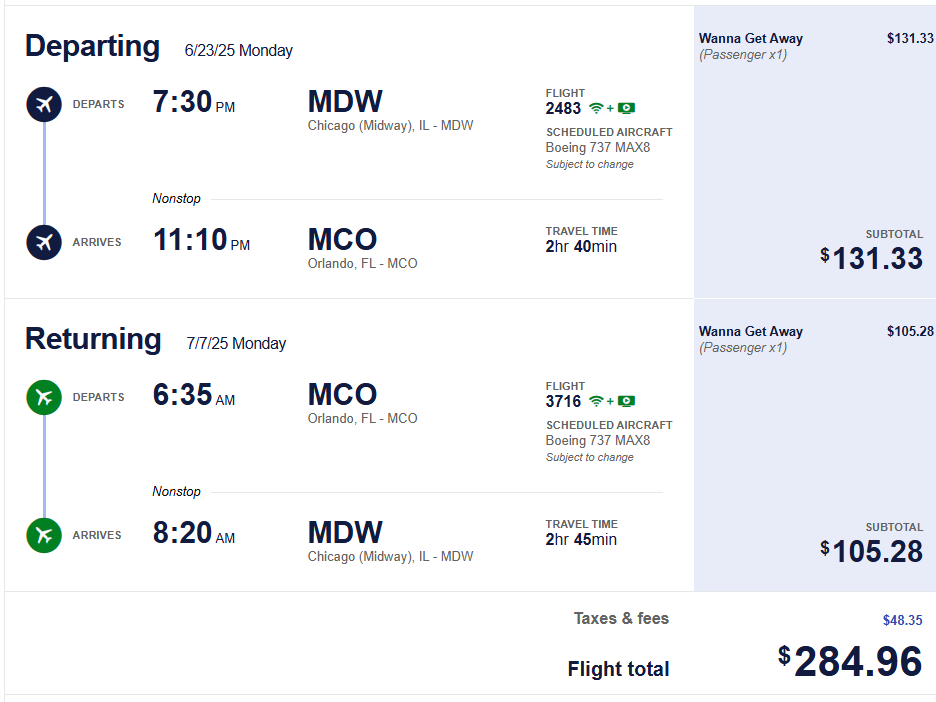Click the departing flight MCO arrives plane icon
Screen dimensions: 936x702
[44, 242]
